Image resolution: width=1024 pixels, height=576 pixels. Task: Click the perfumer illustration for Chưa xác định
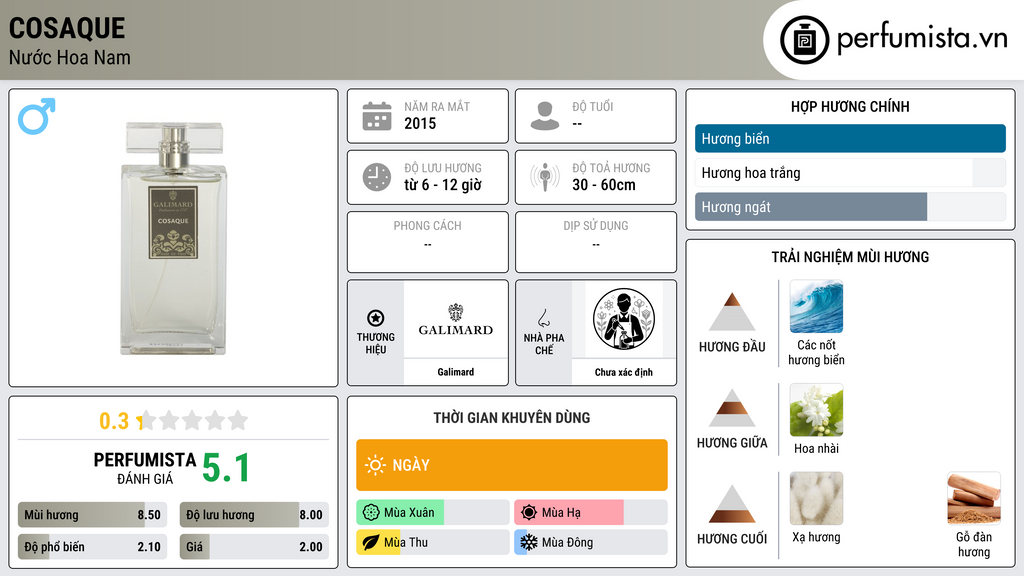click(624, 319)
